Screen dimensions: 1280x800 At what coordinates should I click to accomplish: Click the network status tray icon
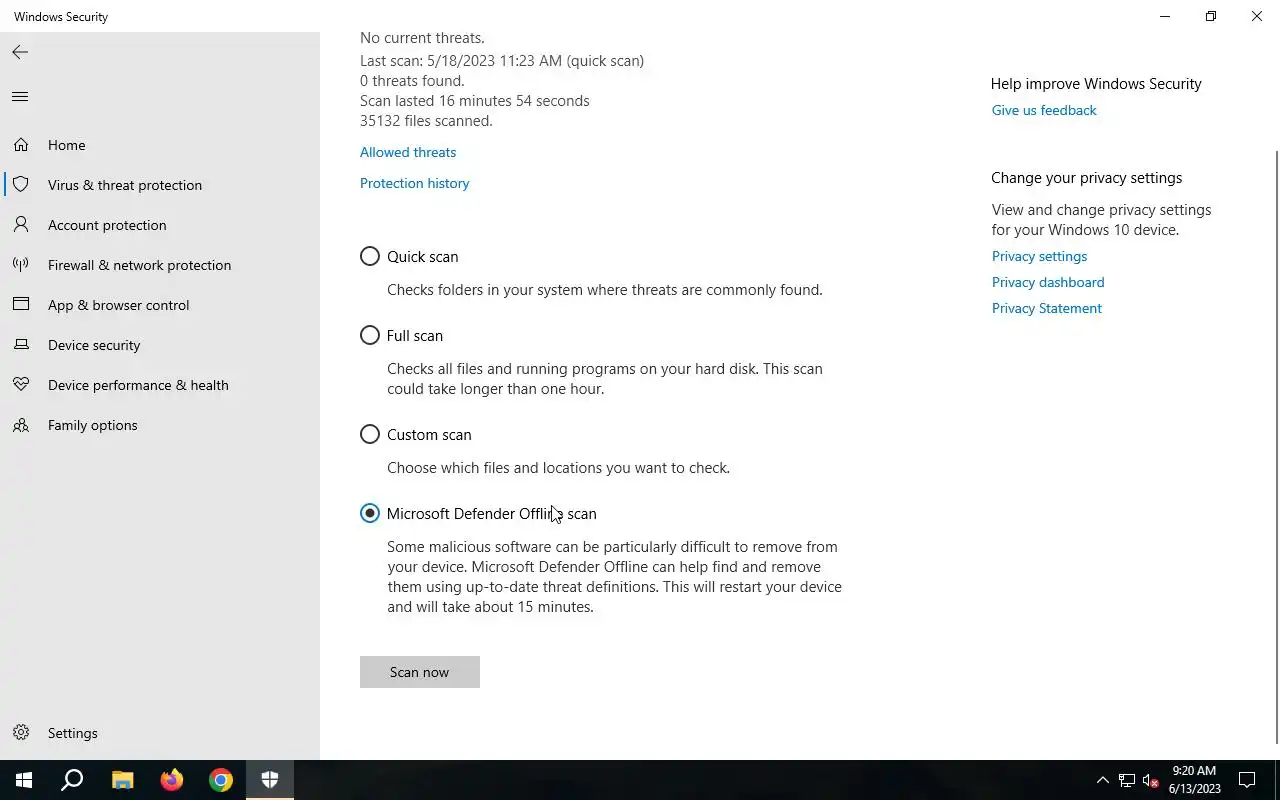pos(1127,780)
